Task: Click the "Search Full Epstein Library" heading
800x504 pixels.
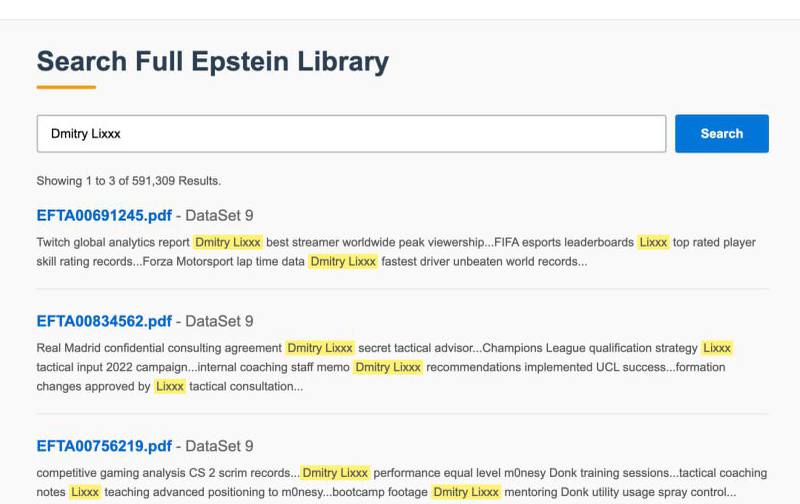Action: pos(212,62)
